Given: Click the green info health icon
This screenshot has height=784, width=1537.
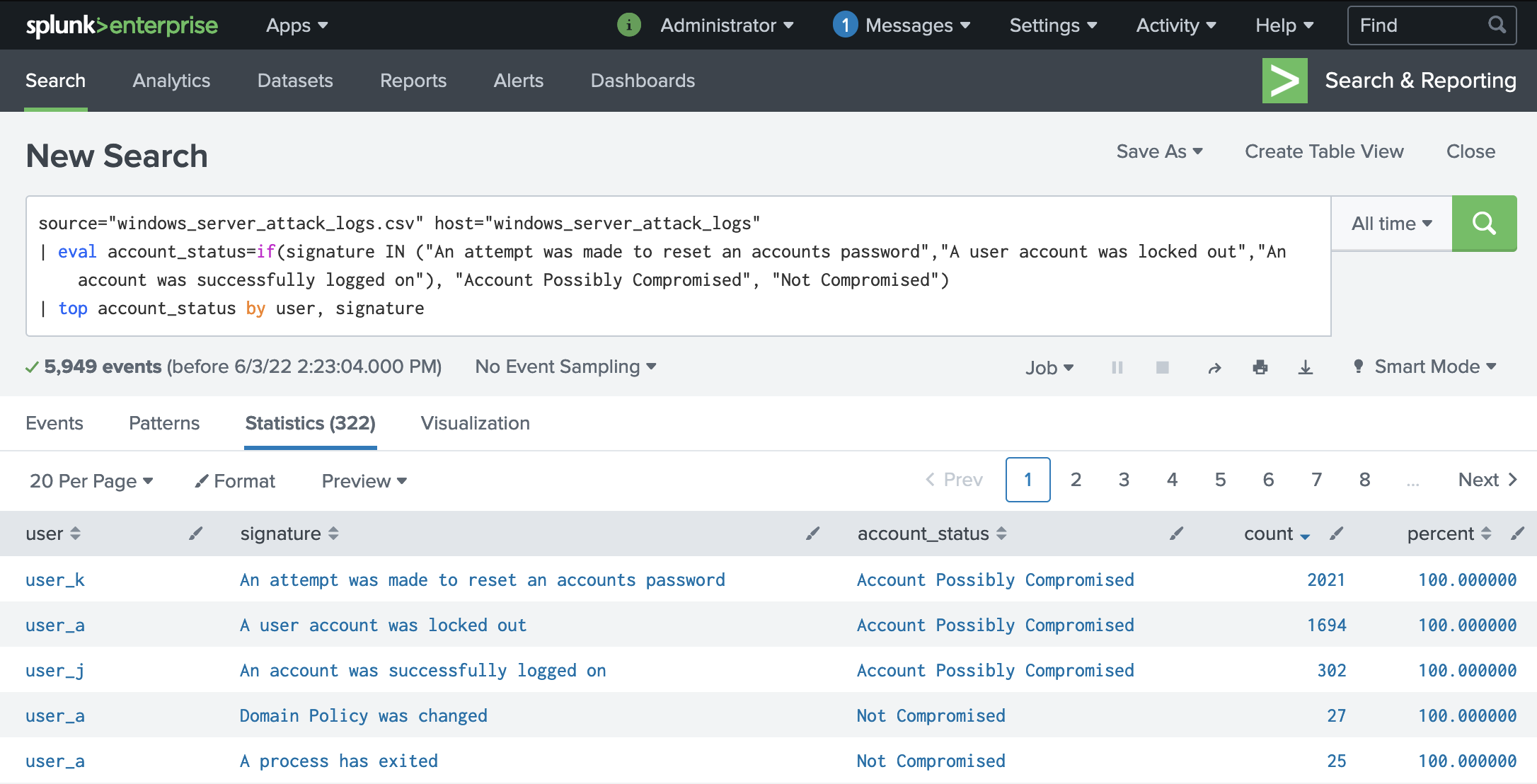Looking at the screenshot, I should point(628,25).
